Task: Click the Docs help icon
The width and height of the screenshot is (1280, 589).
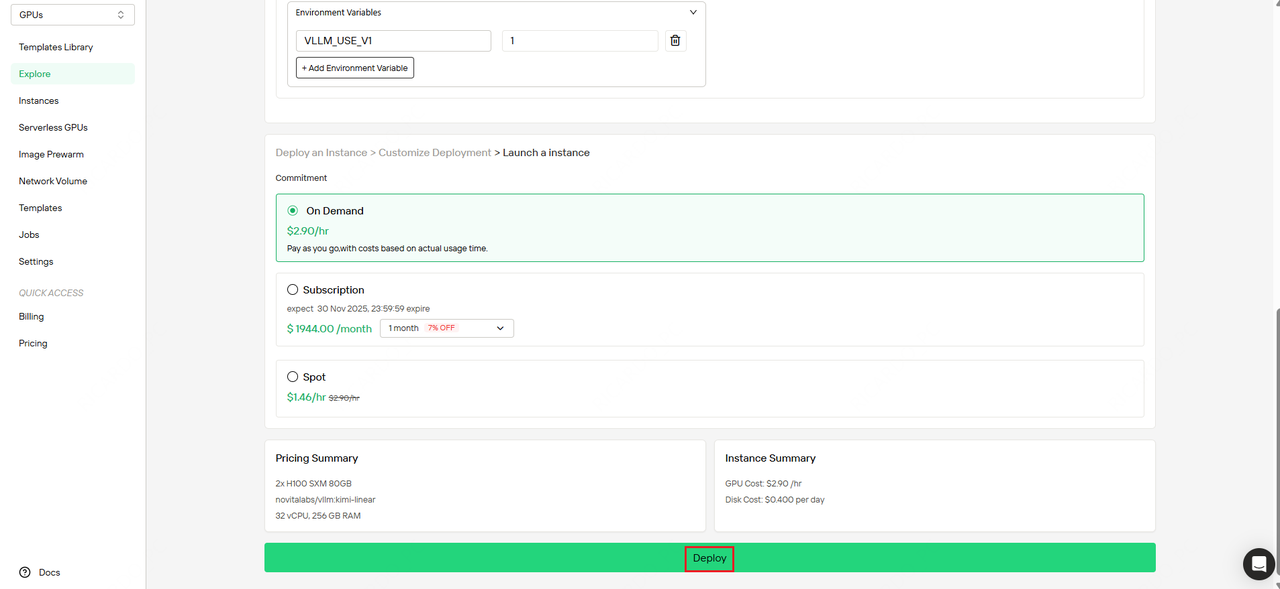Action: (x=25, y=572)
